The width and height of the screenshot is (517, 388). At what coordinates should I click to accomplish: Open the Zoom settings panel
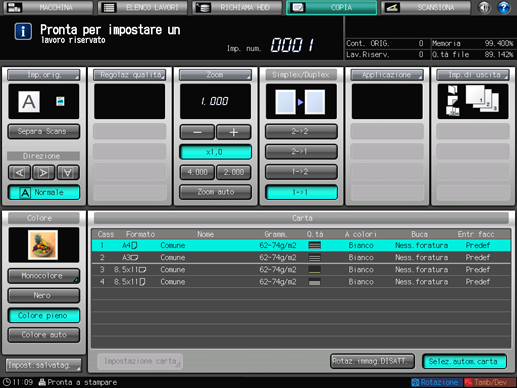(215, 75)
